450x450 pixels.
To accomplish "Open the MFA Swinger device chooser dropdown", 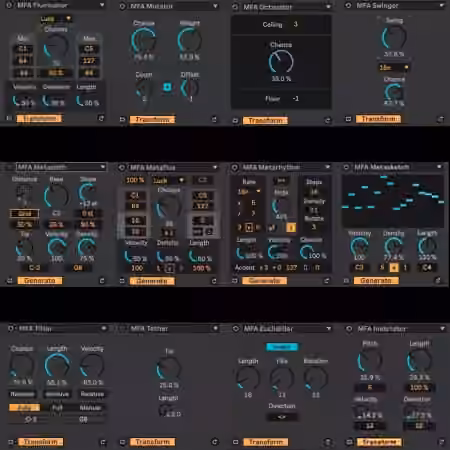I will pos(441,5).
